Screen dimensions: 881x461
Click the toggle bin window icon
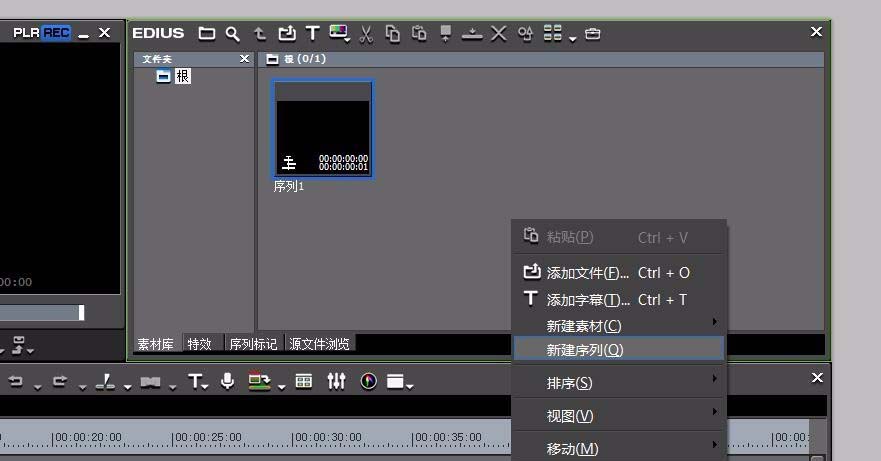tap(304, 382)
